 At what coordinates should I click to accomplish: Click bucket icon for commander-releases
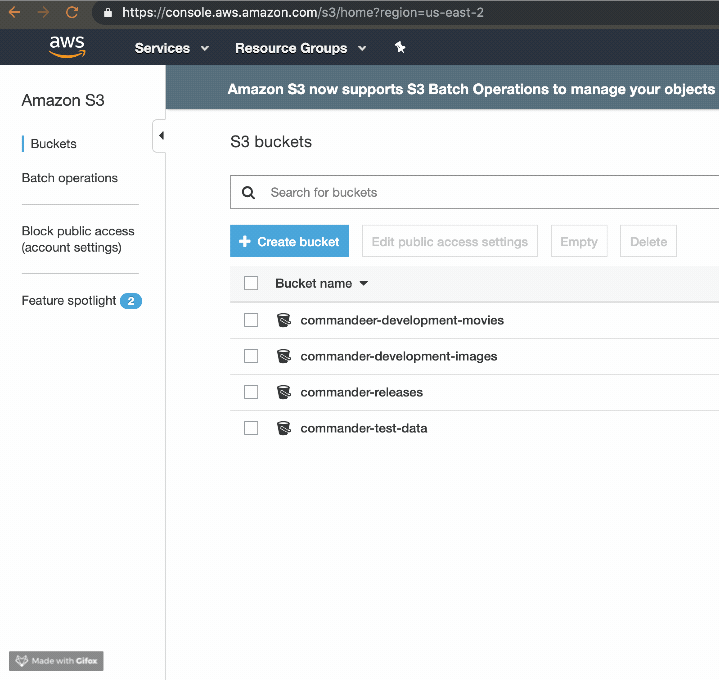click(284, 392)
